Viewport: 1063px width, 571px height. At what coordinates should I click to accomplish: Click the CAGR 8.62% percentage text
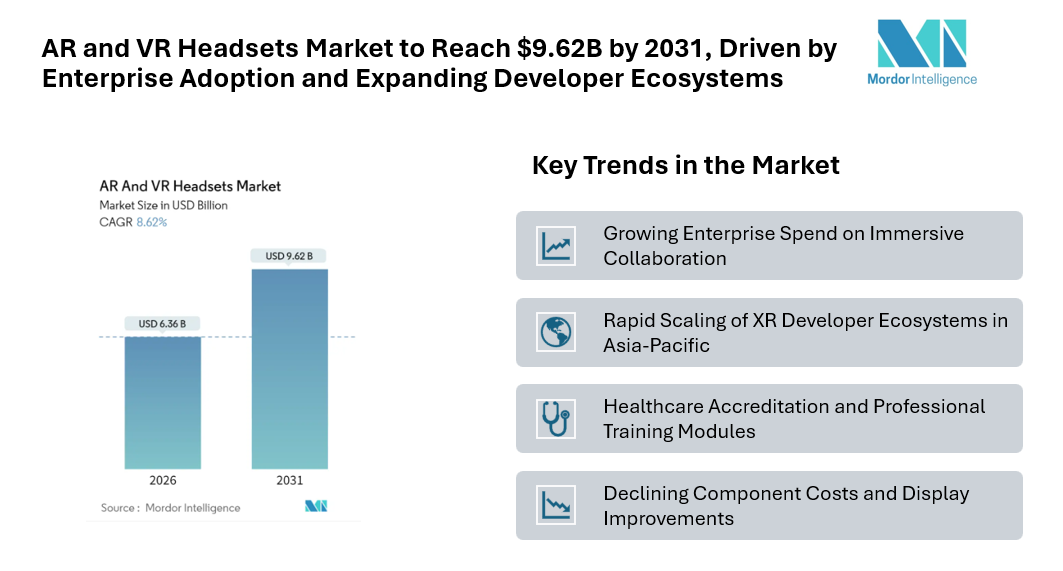pos(152,222)
